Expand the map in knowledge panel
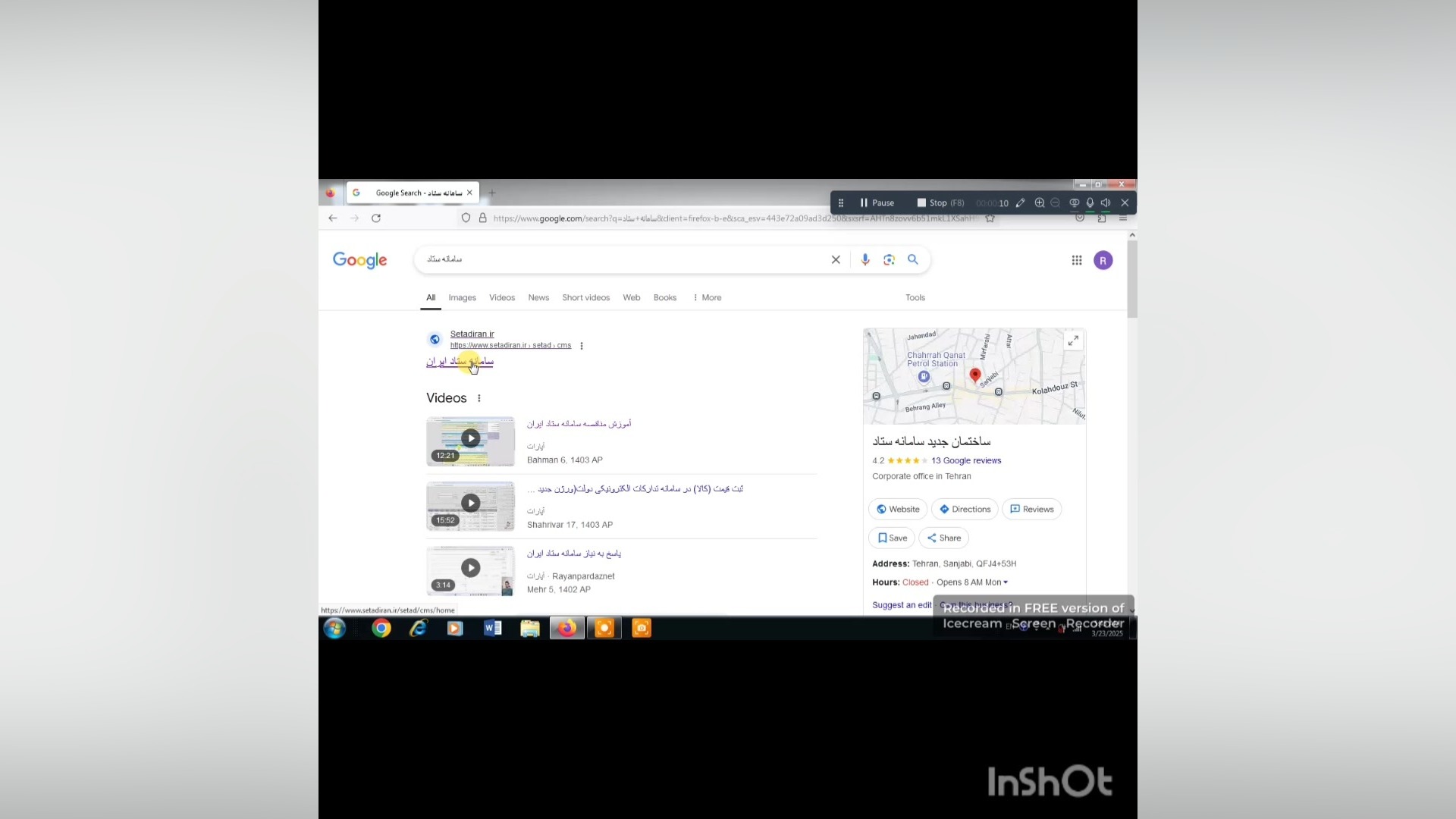 tap(1073, 341)
